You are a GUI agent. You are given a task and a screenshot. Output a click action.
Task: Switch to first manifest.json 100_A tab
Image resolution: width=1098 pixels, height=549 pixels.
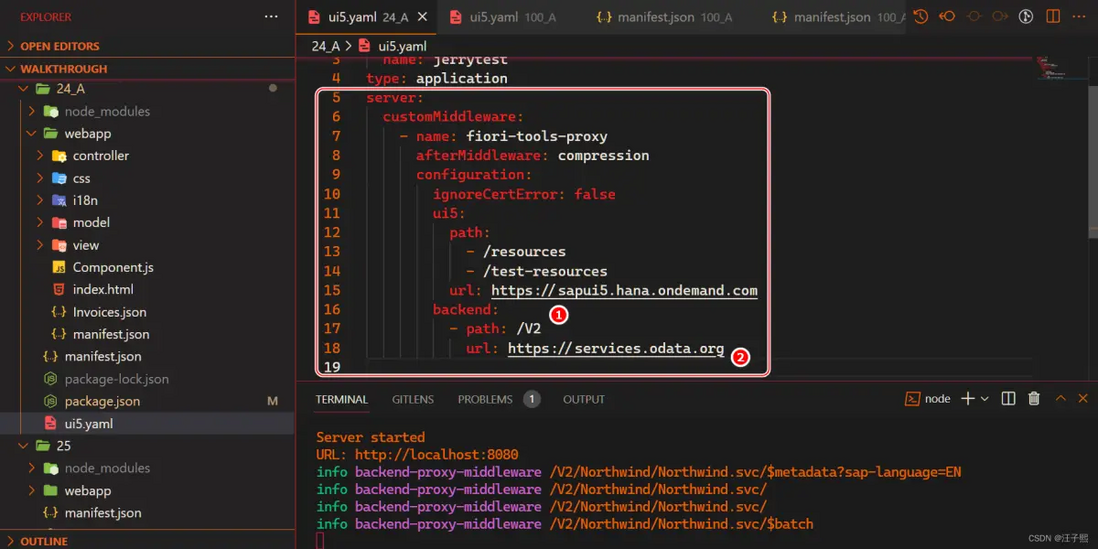pos(663,18)
